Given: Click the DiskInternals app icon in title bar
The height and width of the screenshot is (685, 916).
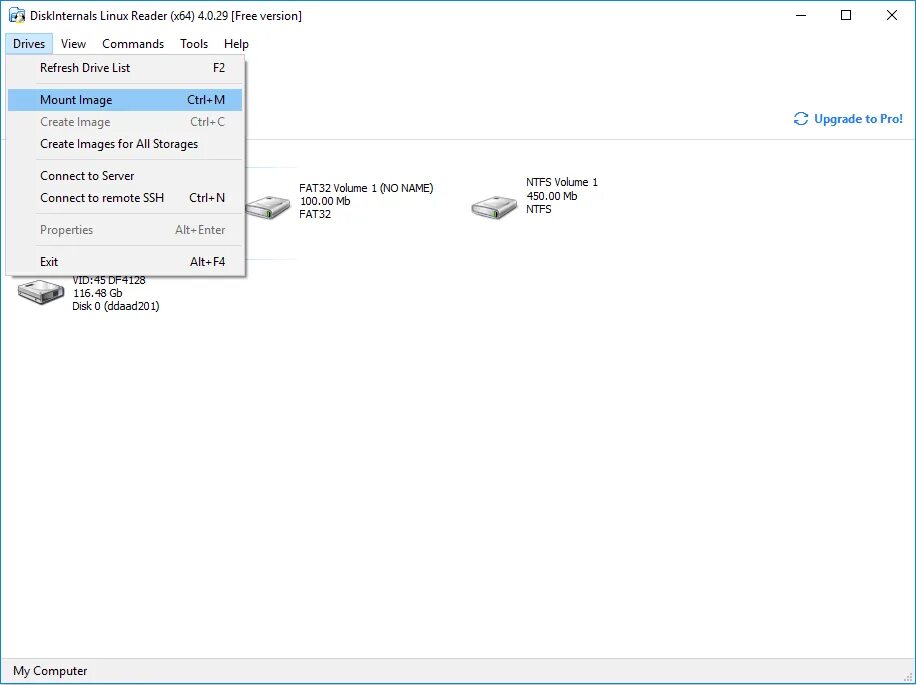Looking at the screenshot, I should pyautogui.click(x=17, y=16).
